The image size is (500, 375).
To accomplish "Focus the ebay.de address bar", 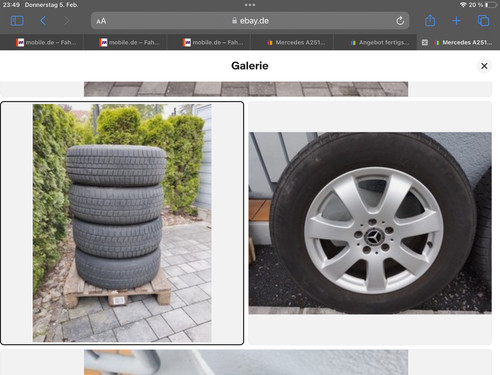I will [250, 21].
